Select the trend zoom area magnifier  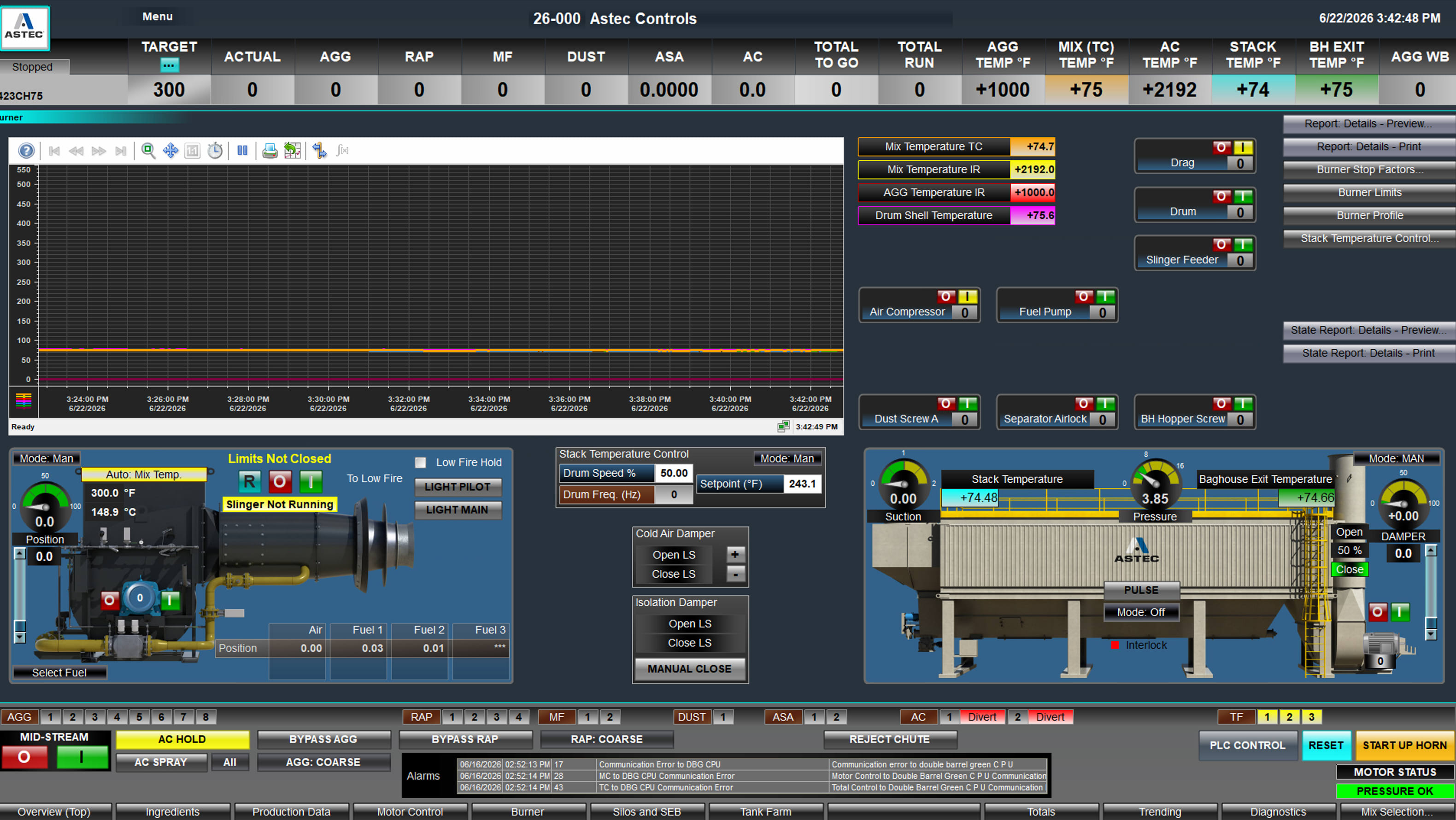[148, 151]
